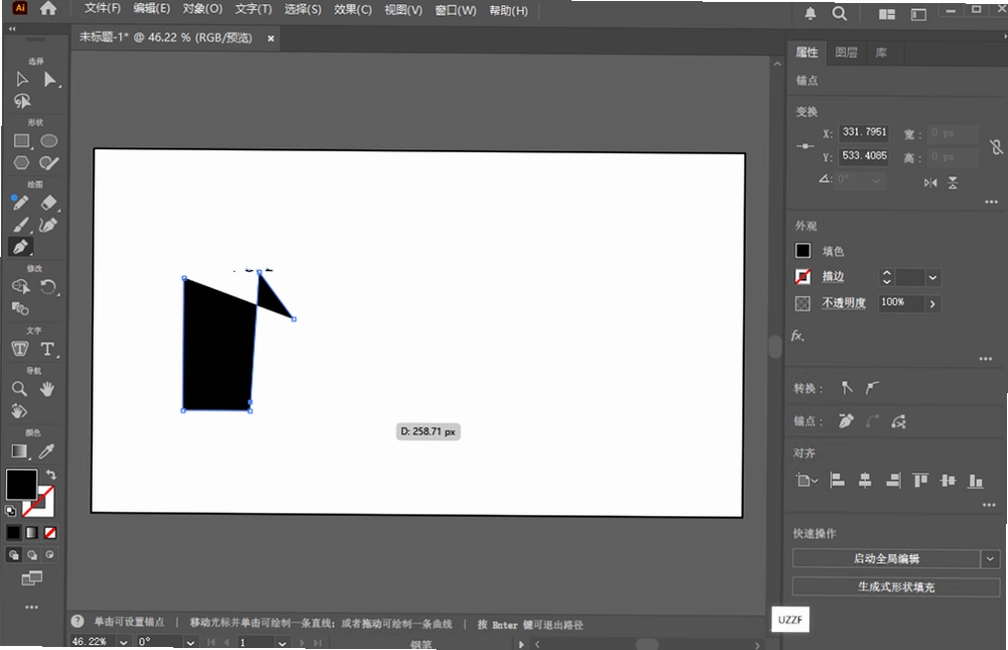Select the Hand tool
Viewport: 1008px width, 650px height.
coord(47,389)
